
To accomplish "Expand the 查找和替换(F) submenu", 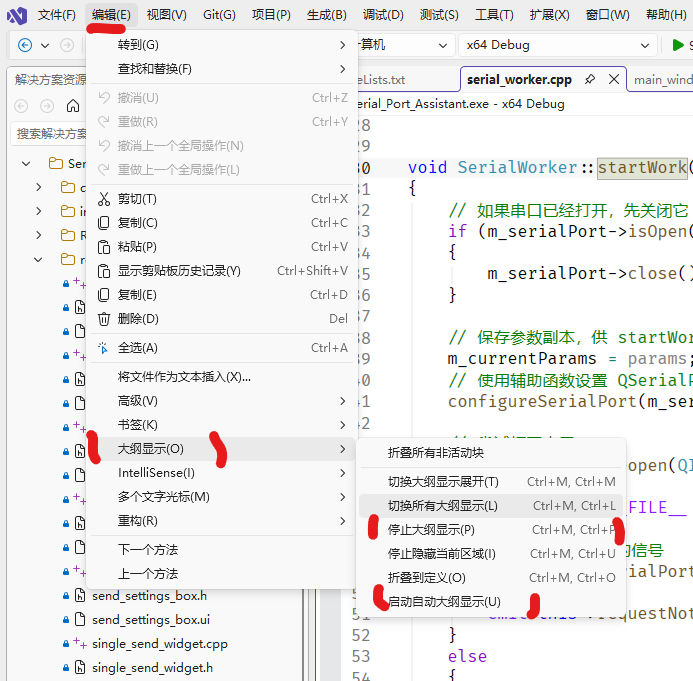I will tap(222, 69).
